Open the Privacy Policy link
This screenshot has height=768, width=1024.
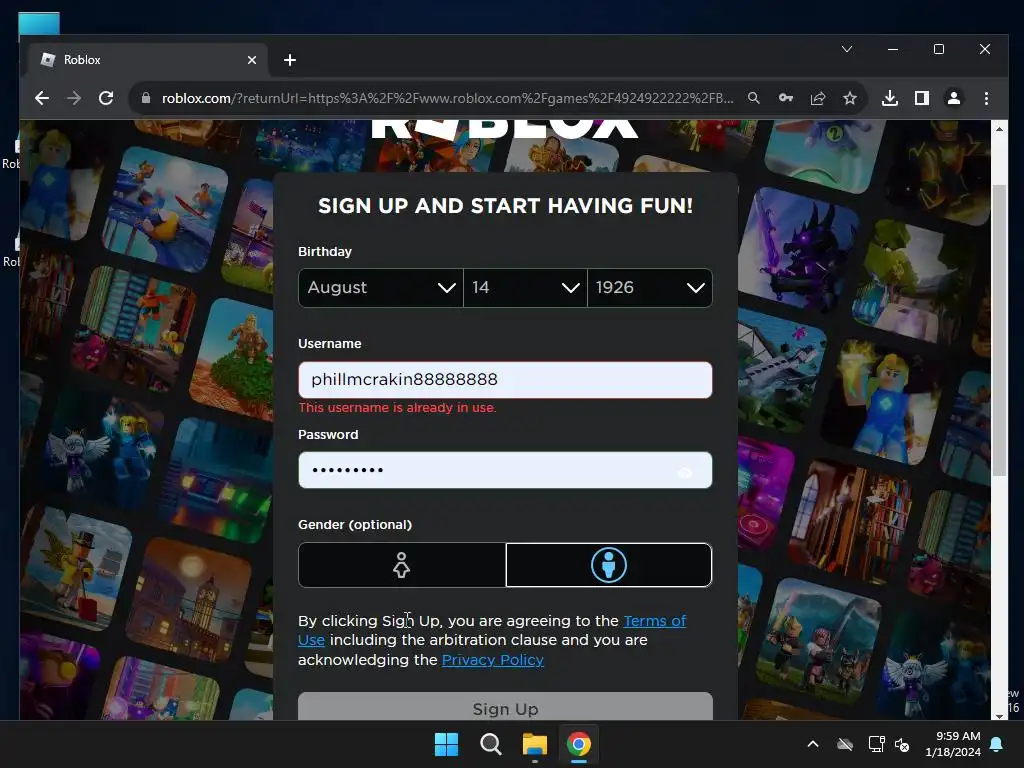tap(492, 660)
